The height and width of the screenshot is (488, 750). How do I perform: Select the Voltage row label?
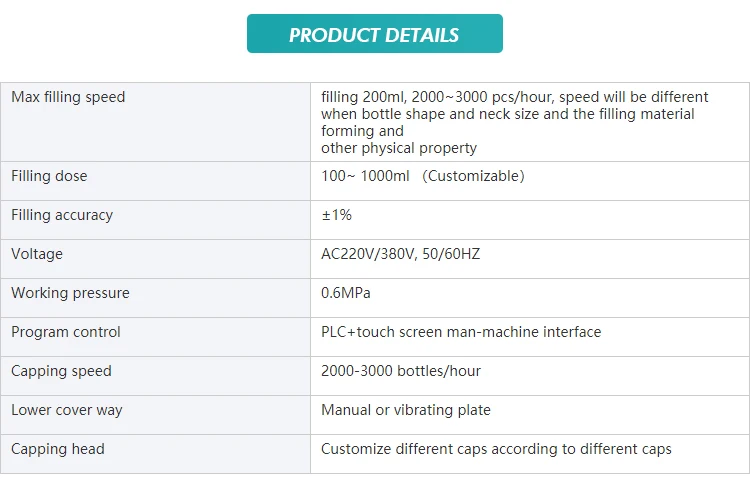point(37,254)
